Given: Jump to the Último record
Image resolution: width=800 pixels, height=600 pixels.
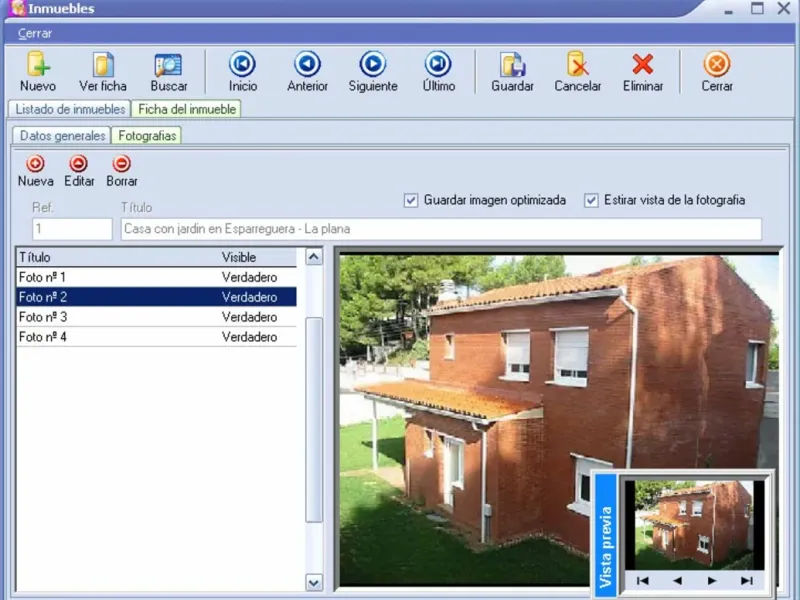Looking at the screenshot, I should tap(438, 71).
